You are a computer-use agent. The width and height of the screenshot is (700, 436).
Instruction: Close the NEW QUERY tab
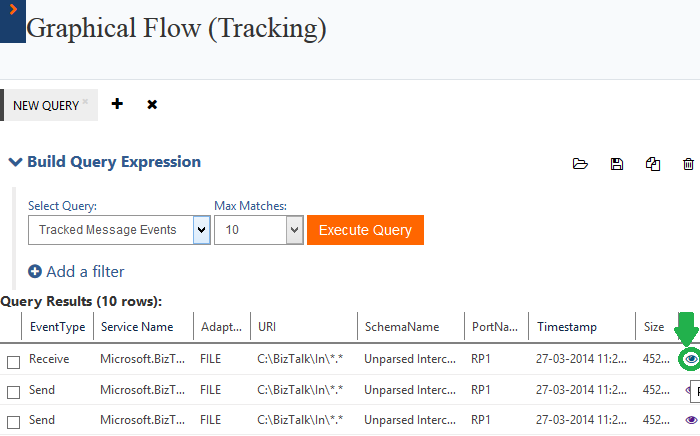pyautogui.click(x=85, y=100)
